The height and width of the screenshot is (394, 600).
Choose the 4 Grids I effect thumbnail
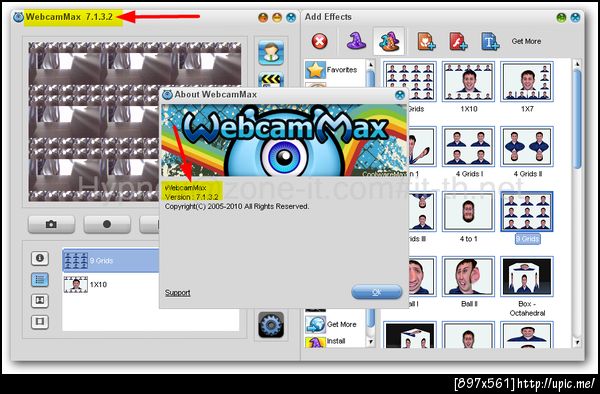468,147
